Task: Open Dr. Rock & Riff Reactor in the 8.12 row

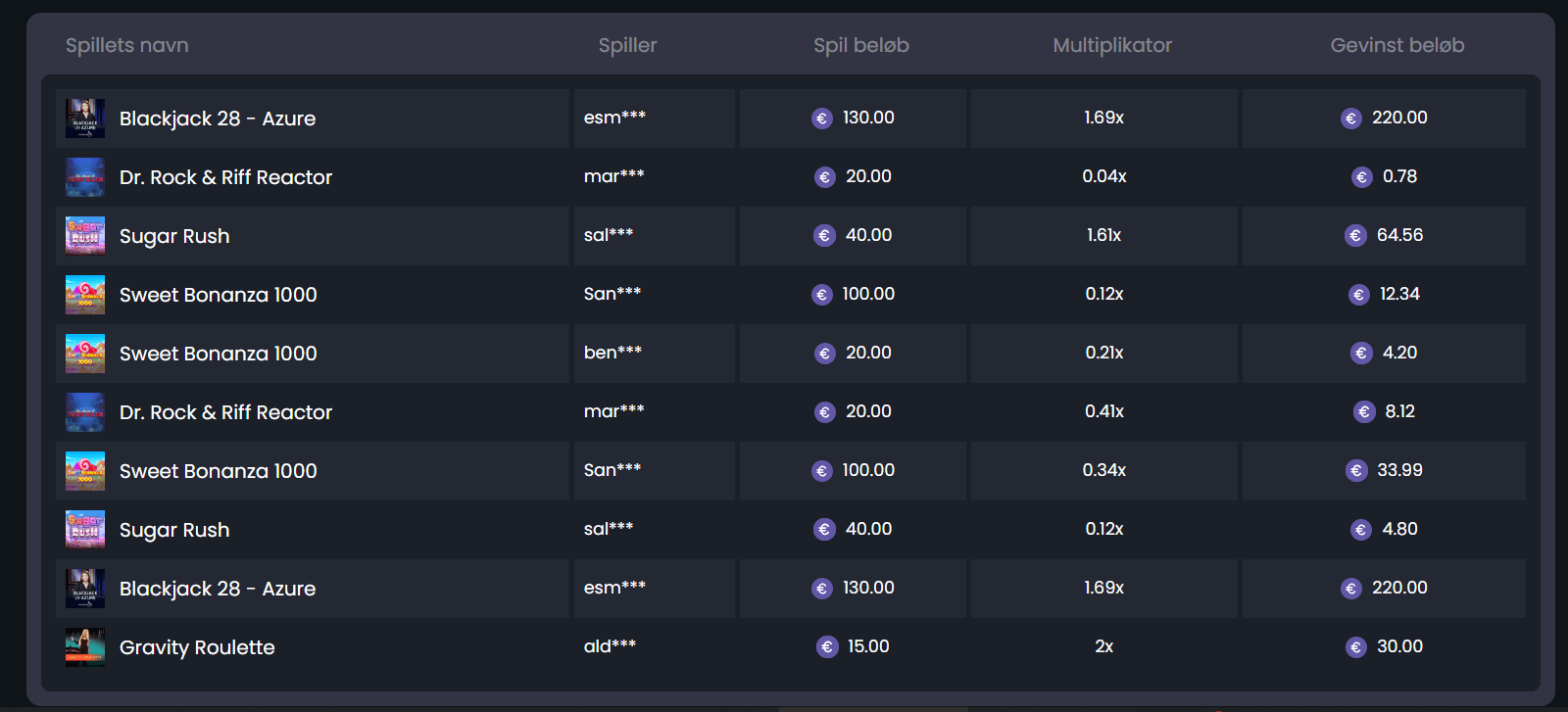Action: 225,412
